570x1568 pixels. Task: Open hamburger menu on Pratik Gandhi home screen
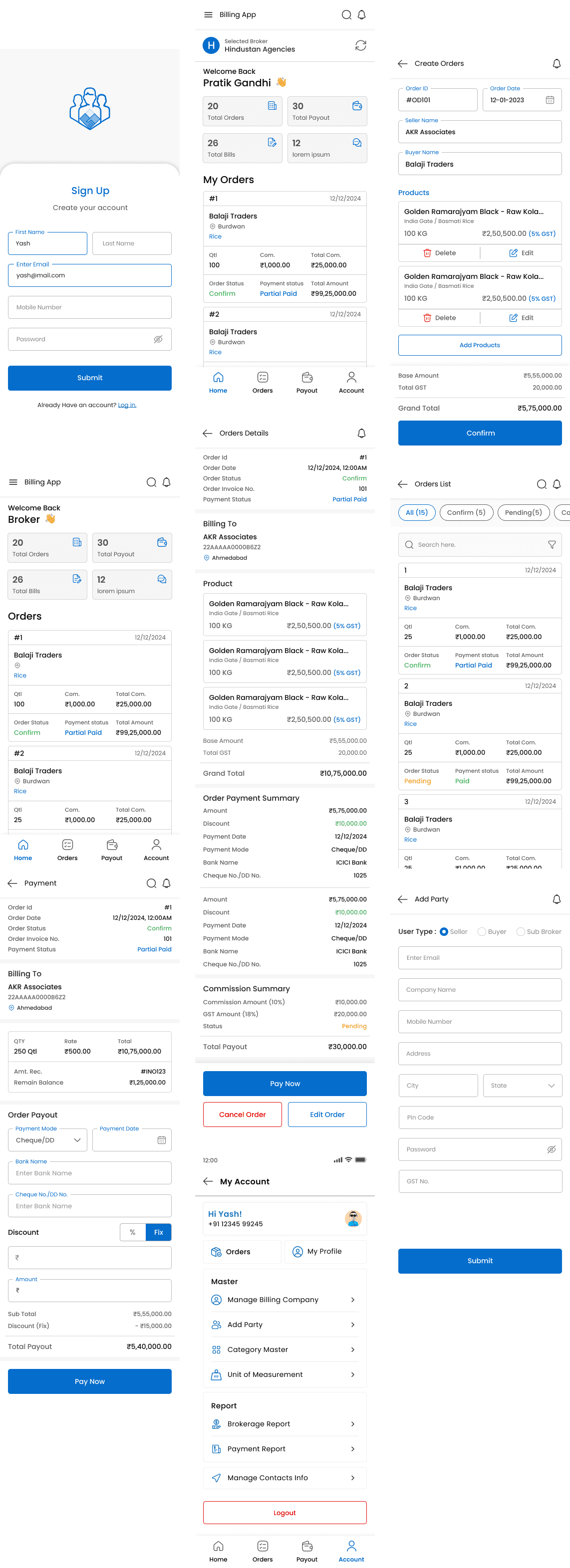coord(208,14)
